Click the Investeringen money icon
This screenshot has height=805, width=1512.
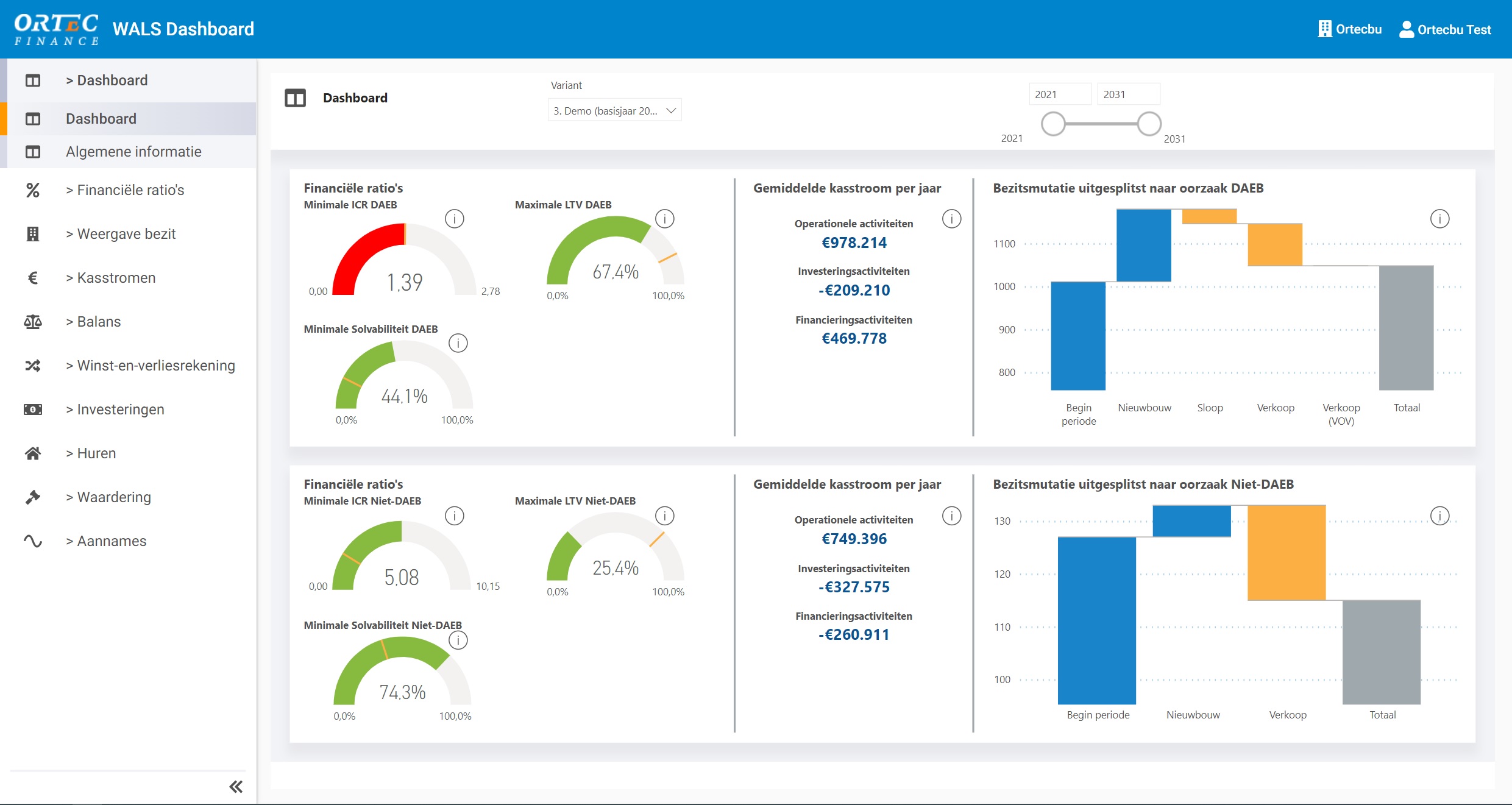(x=32, y=409)
